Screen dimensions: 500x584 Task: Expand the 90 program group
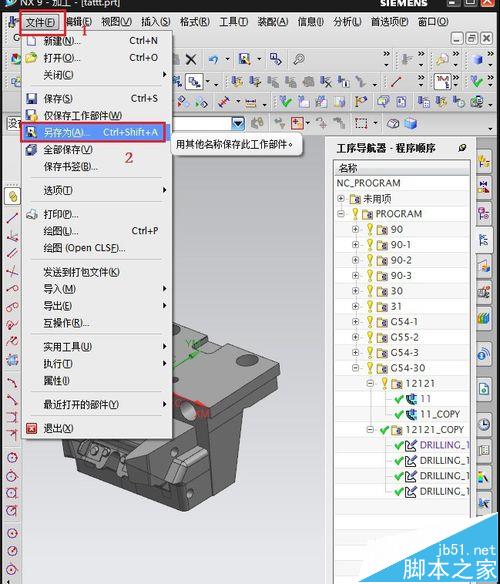pos(355,229)
